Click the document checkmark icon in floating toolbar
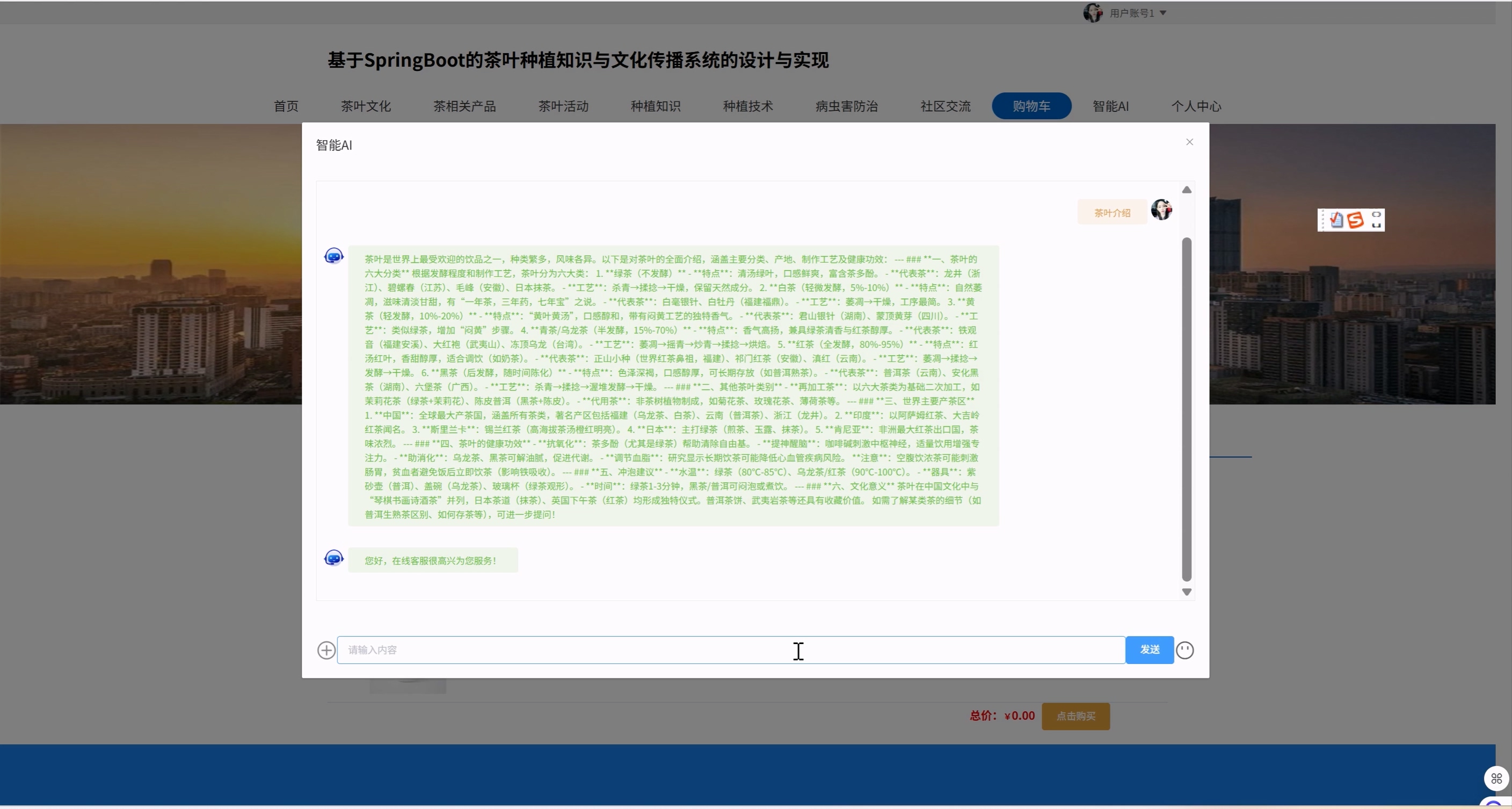1512x809 pixels. point(1336,220)
